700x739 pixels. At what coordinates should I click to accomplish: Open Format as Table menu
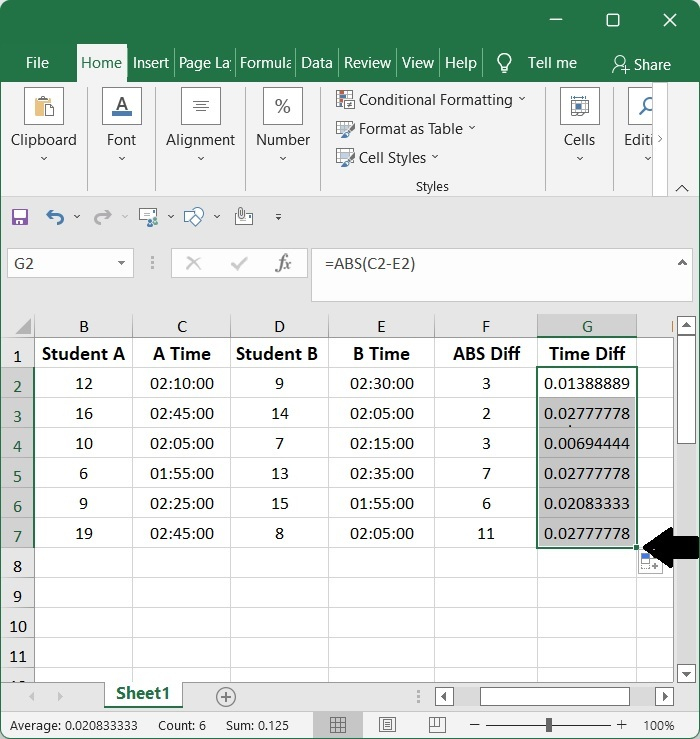[406, 129]
